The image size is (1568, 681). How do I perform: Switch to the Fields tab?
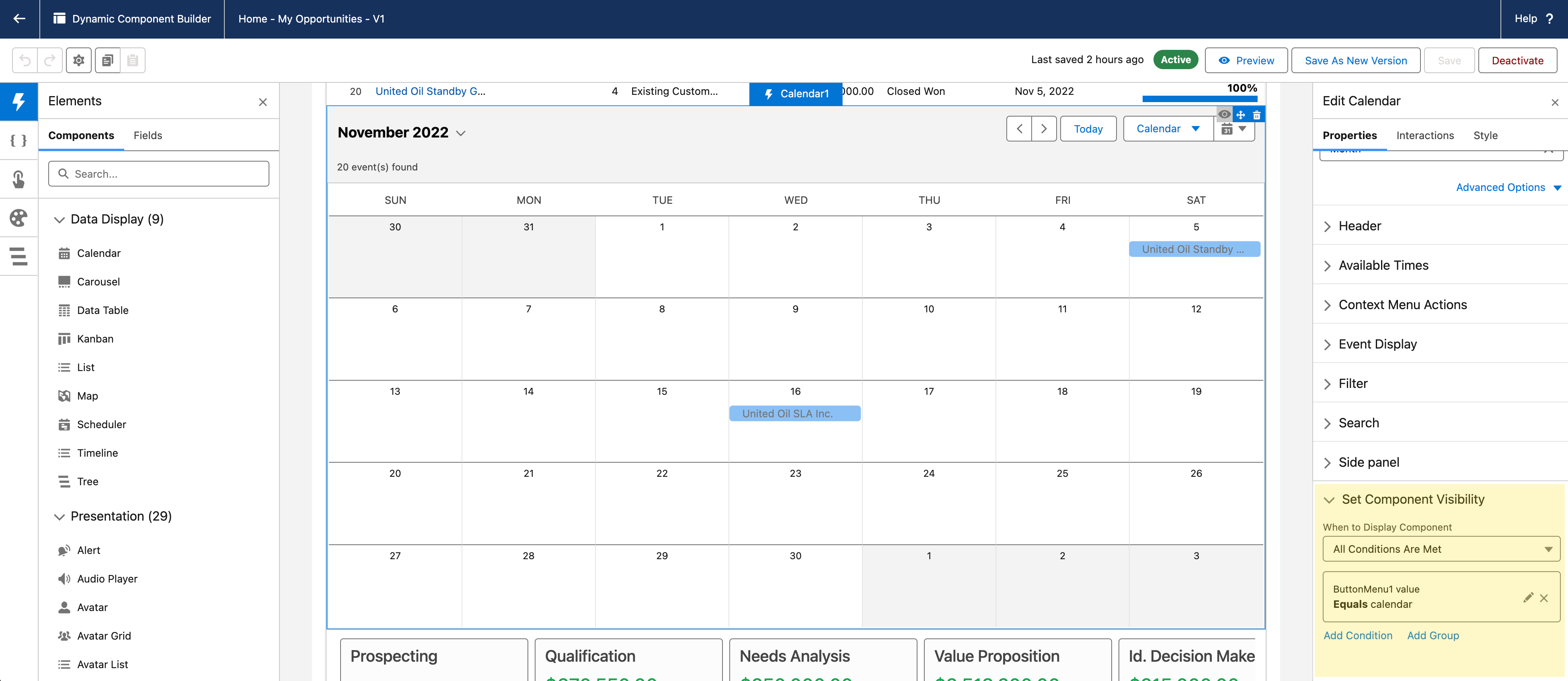(x=148, y=136)
